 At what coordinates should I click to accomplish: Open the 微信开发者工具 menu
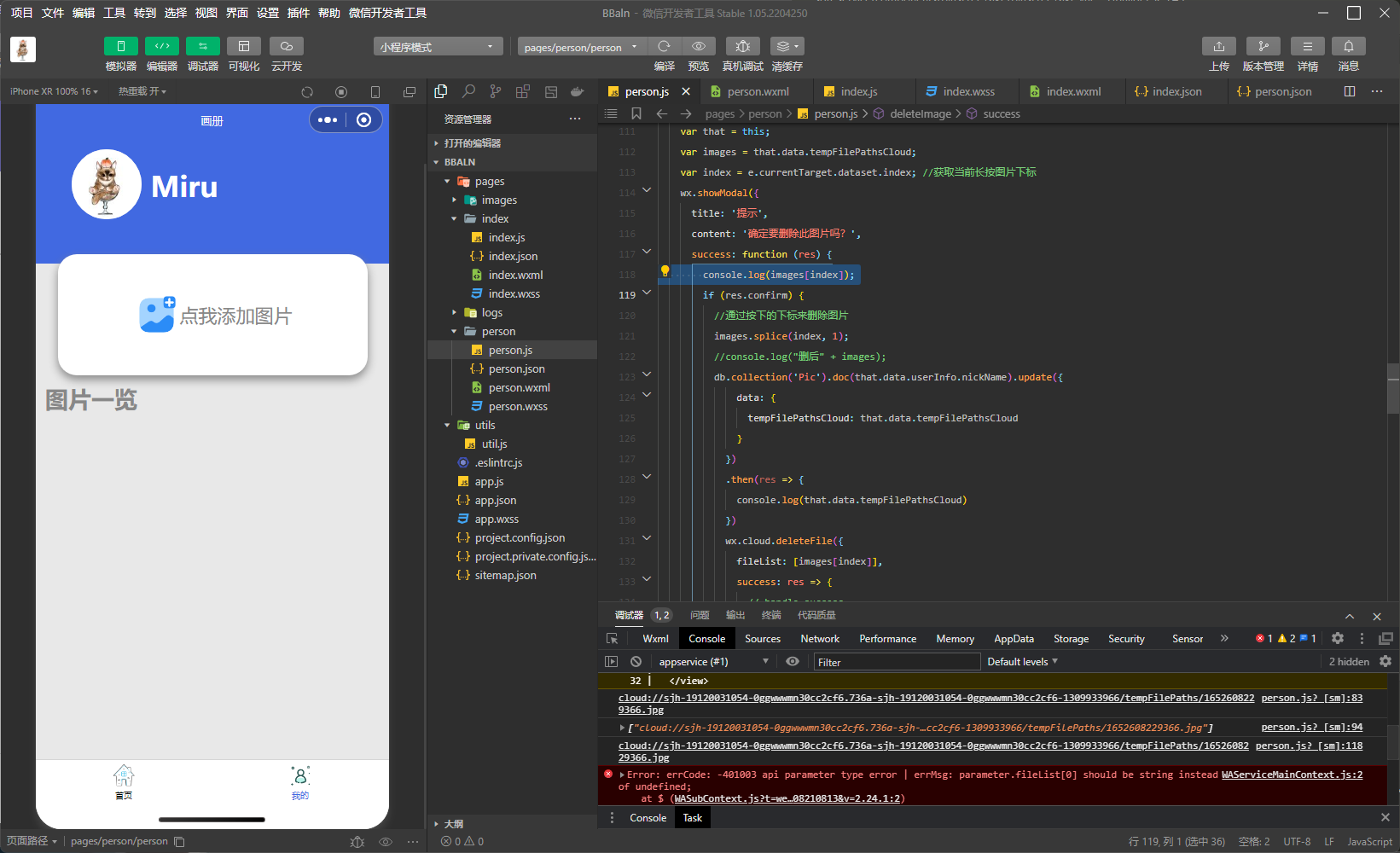tap(387, 13)
